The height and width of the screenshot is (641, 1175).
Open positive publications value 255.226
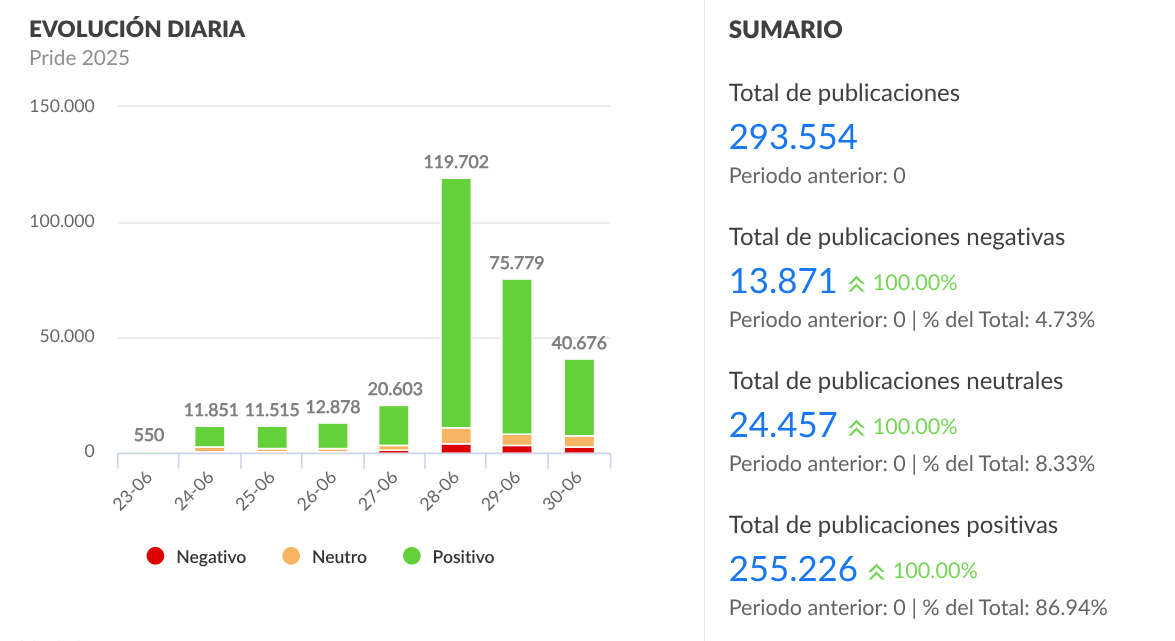coord(793,570)
